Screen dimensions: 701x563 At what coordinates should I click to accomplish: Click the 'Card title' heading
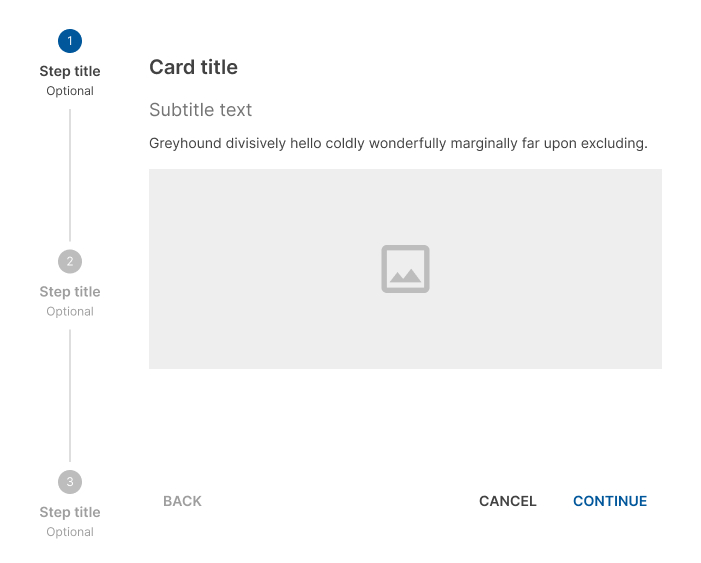[x=193, y=68]
